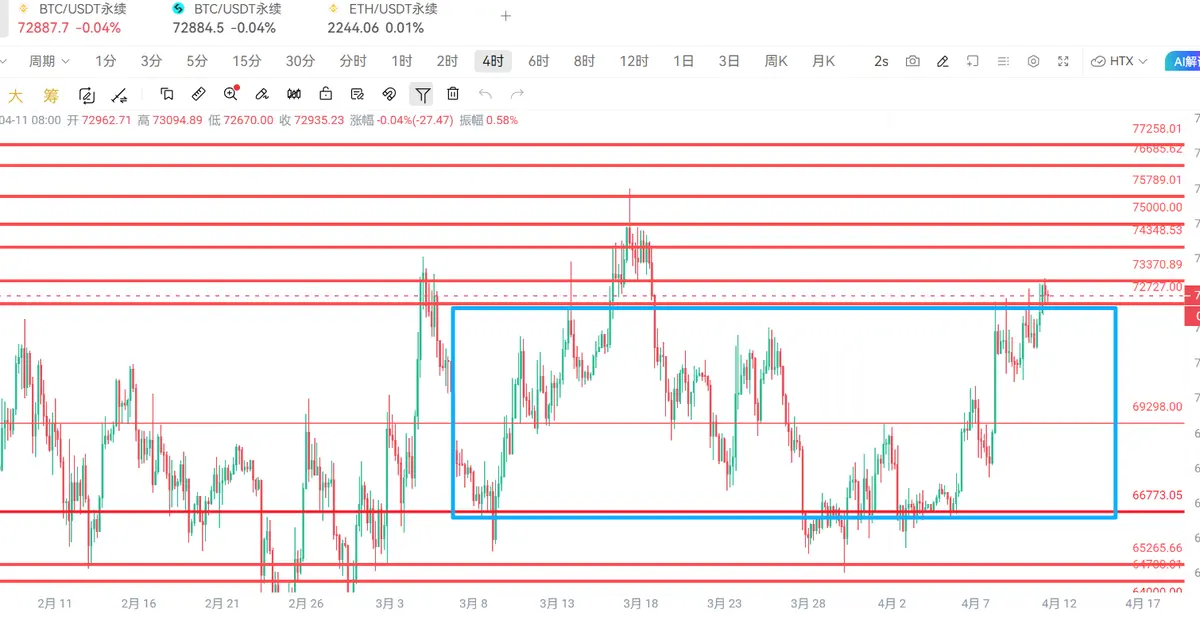Switch to 分时 timeframe
The width and height of the screenshot is (1200, 617).
[353, 61]
